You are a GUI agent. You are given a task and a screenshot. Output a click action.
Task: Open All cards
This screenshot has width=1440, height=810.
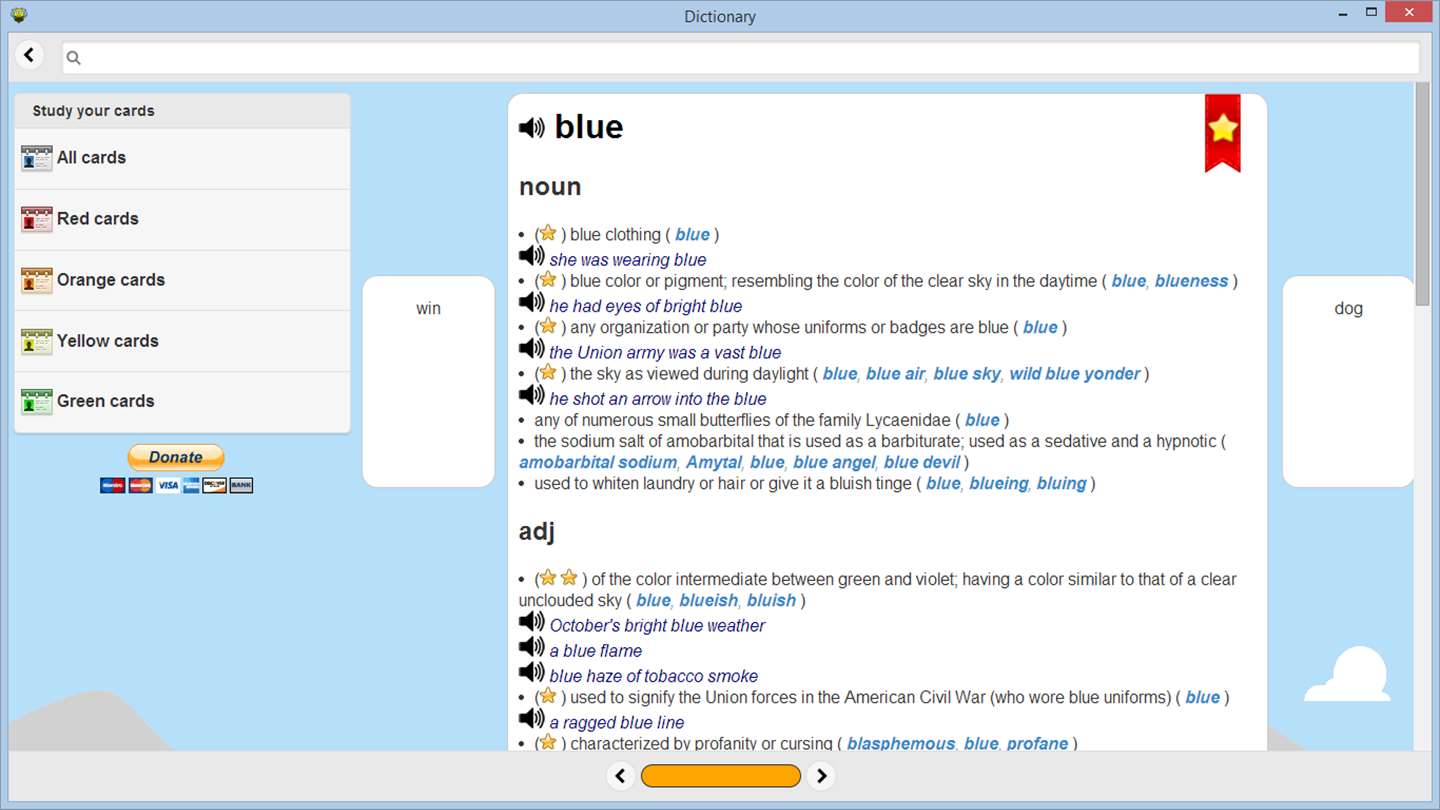click(182, 158)
